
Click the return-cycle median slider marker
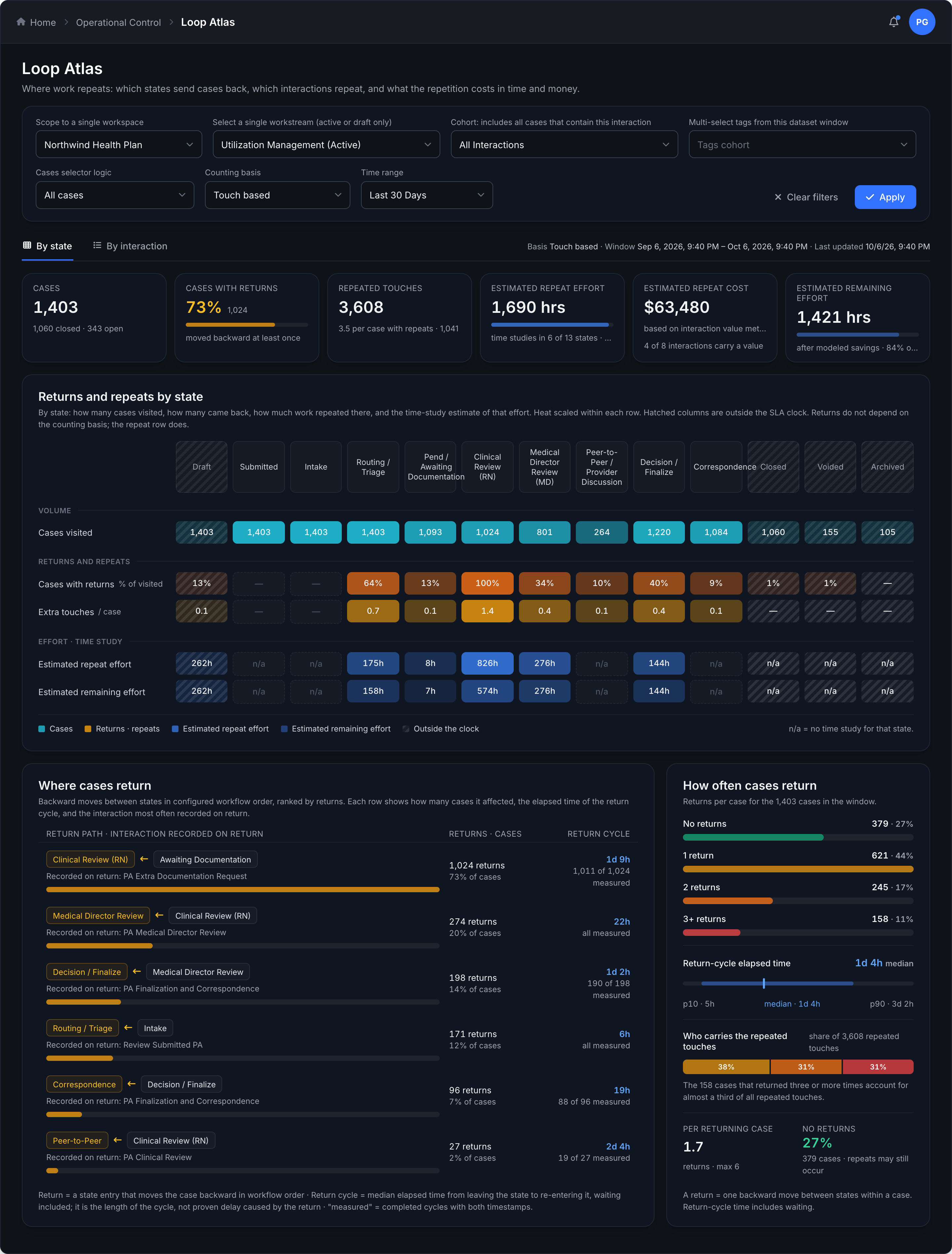pos(763,983)
